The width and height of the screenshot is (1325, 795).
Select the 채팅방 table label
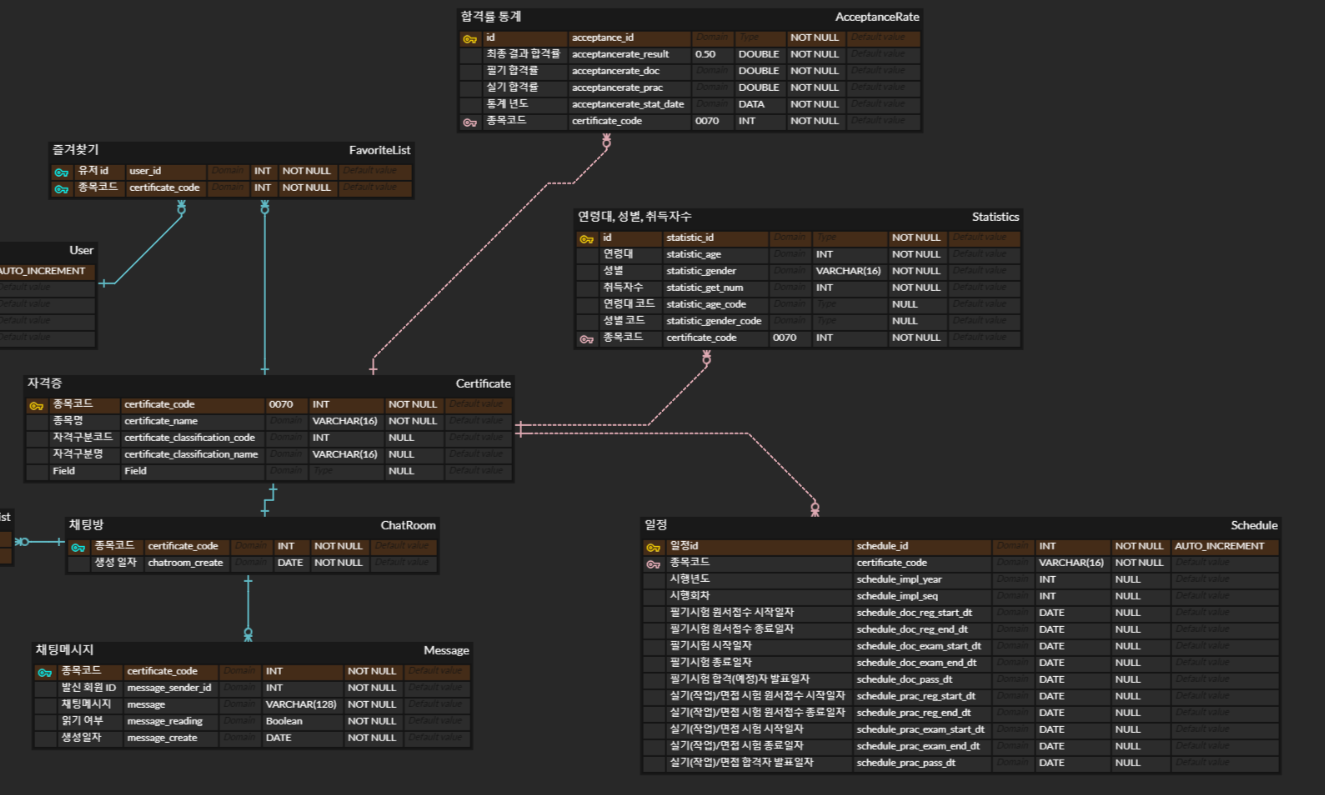coord(86,525)
